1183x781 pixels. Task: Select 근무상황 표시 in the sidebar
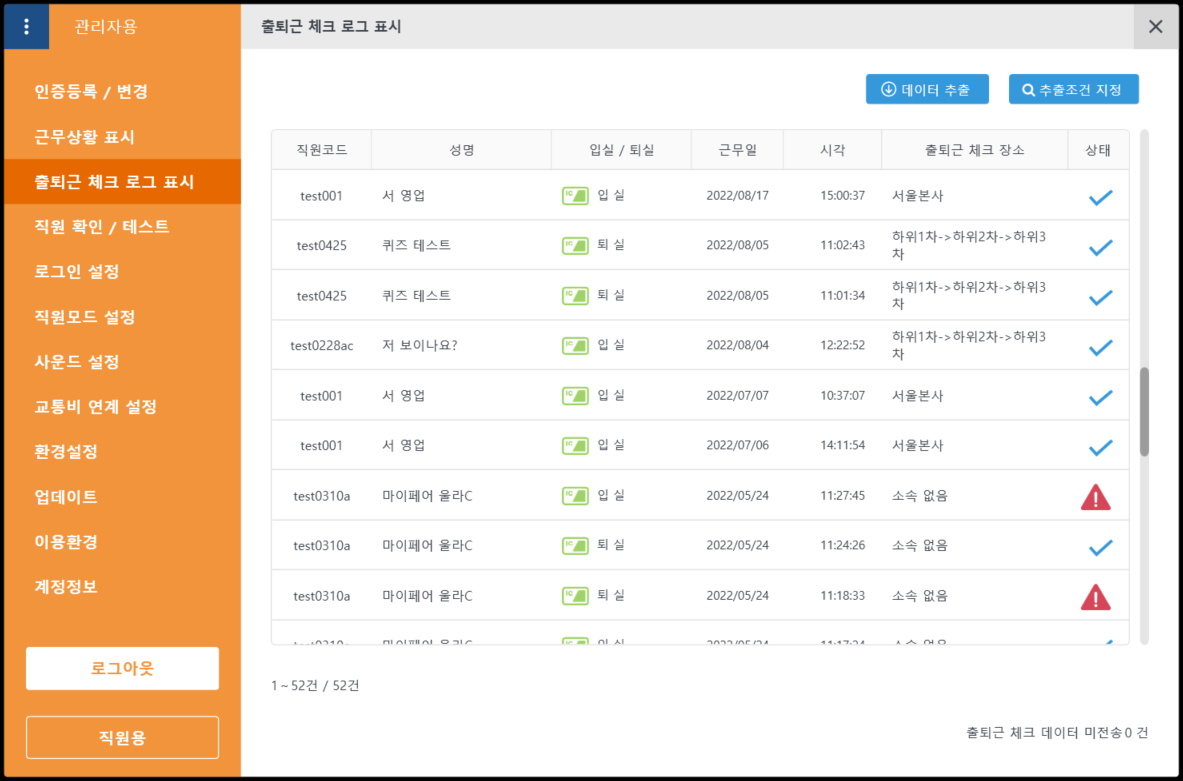click(84, 137)
